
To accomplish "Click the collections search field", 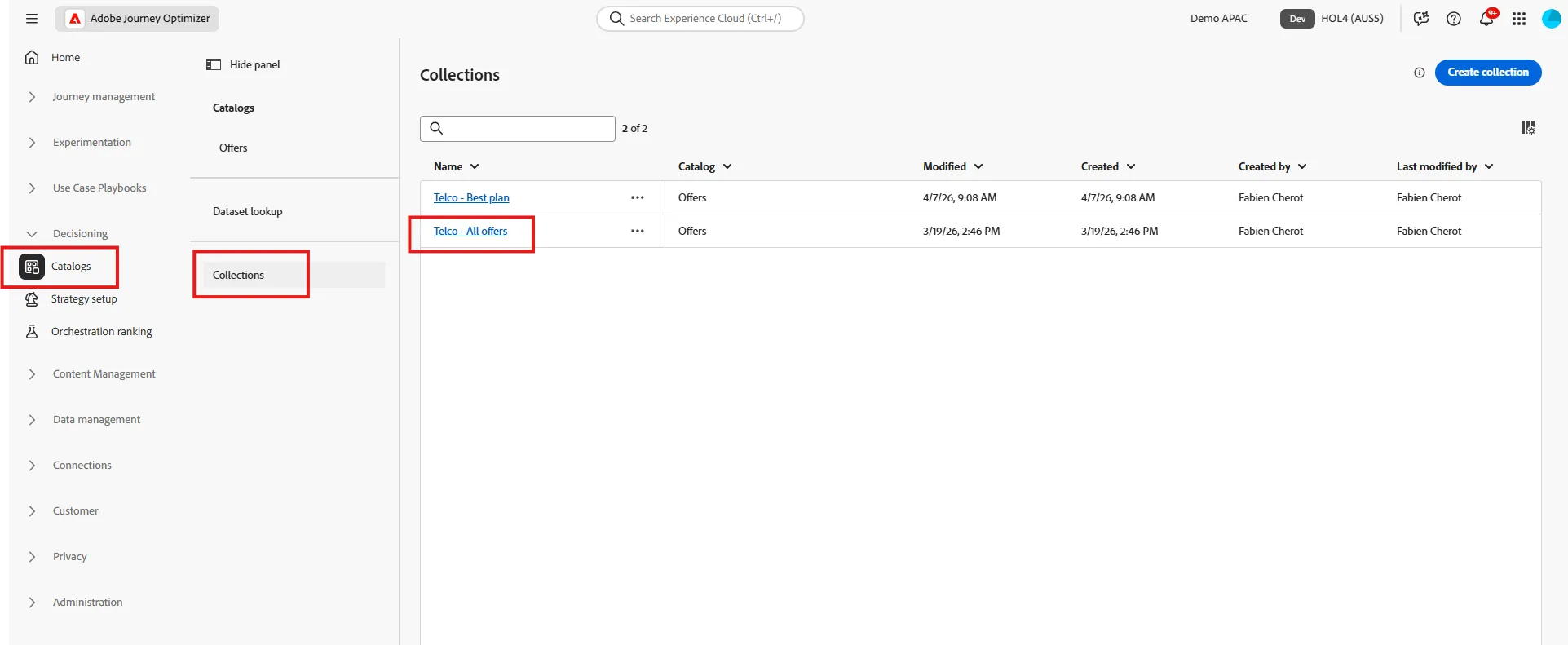I will click(x=518, y=129).
